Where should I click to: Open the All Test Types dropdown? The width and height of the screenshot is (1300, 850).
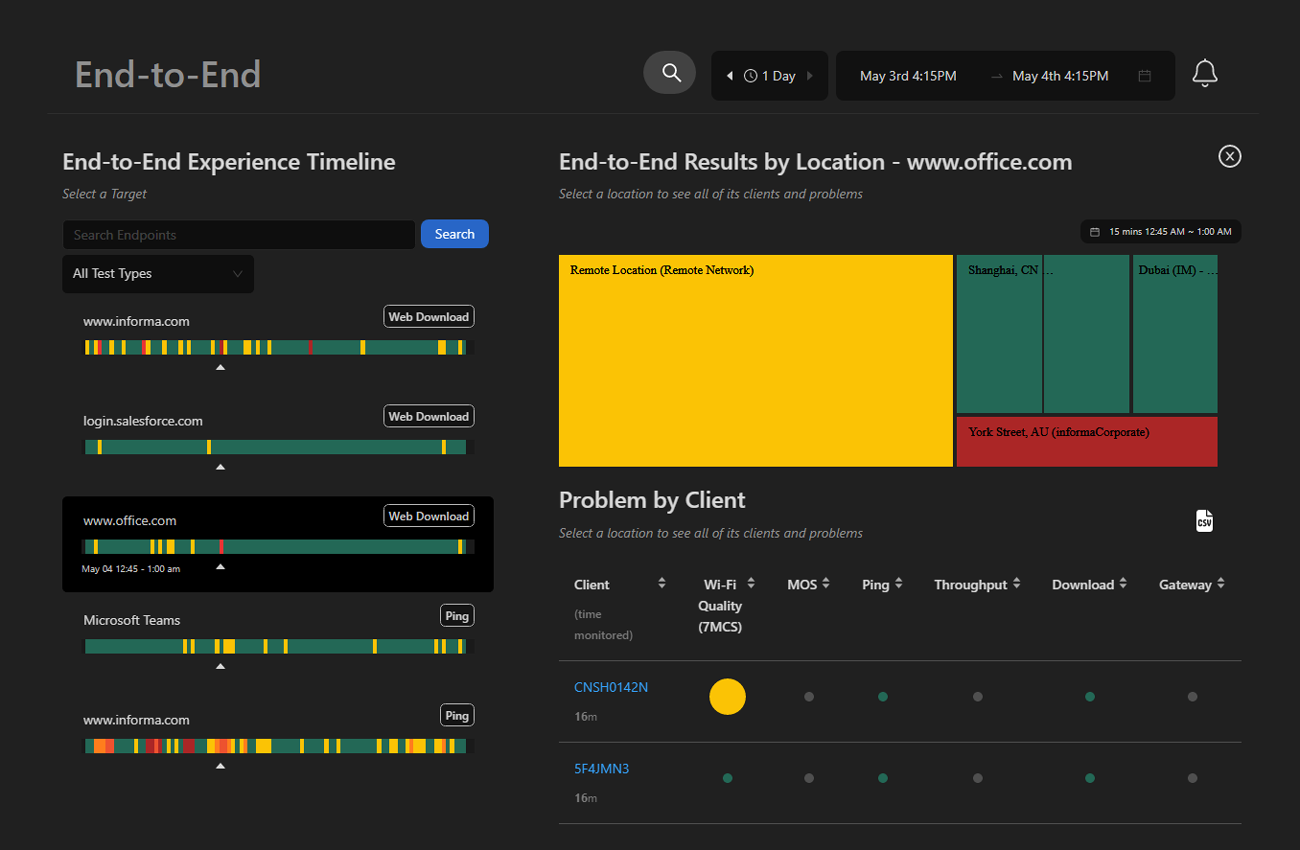(x=157, y=273)
